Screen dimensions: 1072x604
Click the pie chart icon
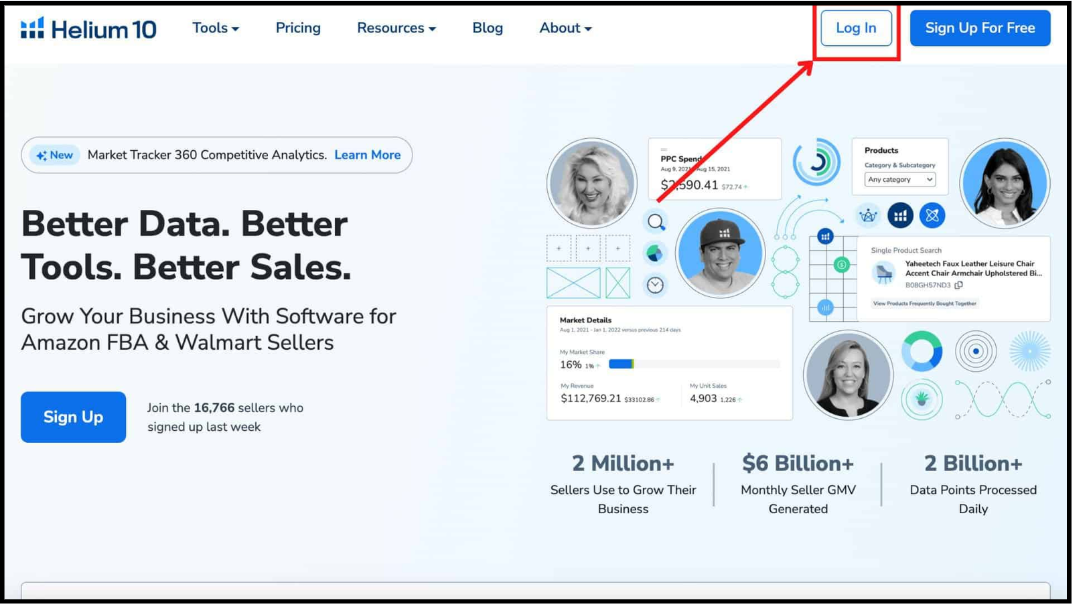click(x=655, y=252)
